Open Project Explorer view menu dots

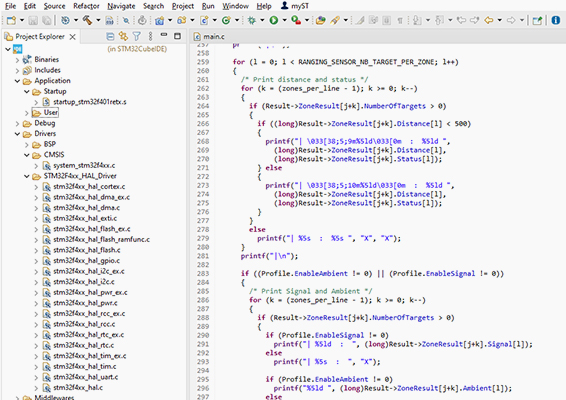pos(151,36)
